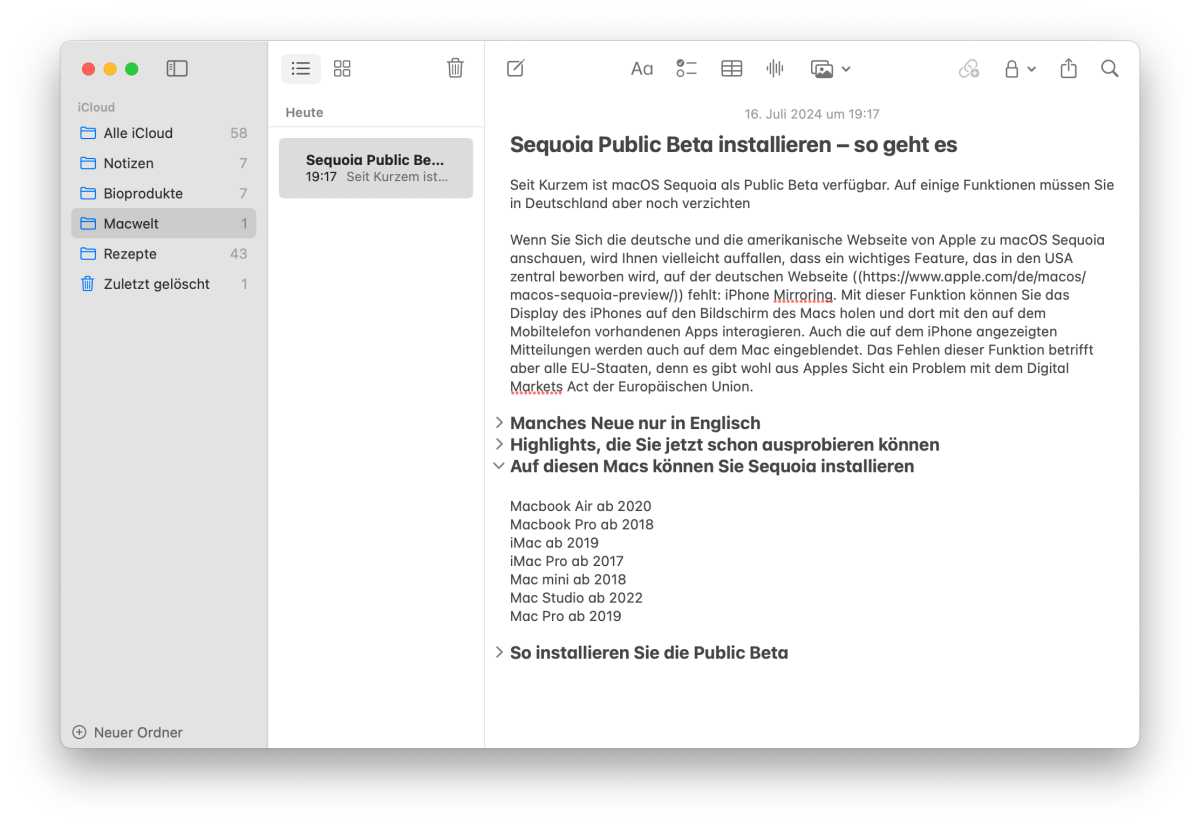Click the collaboration link icon
Image resolution: width=1200 pixels, height=828 pixels.
[968, 69]
